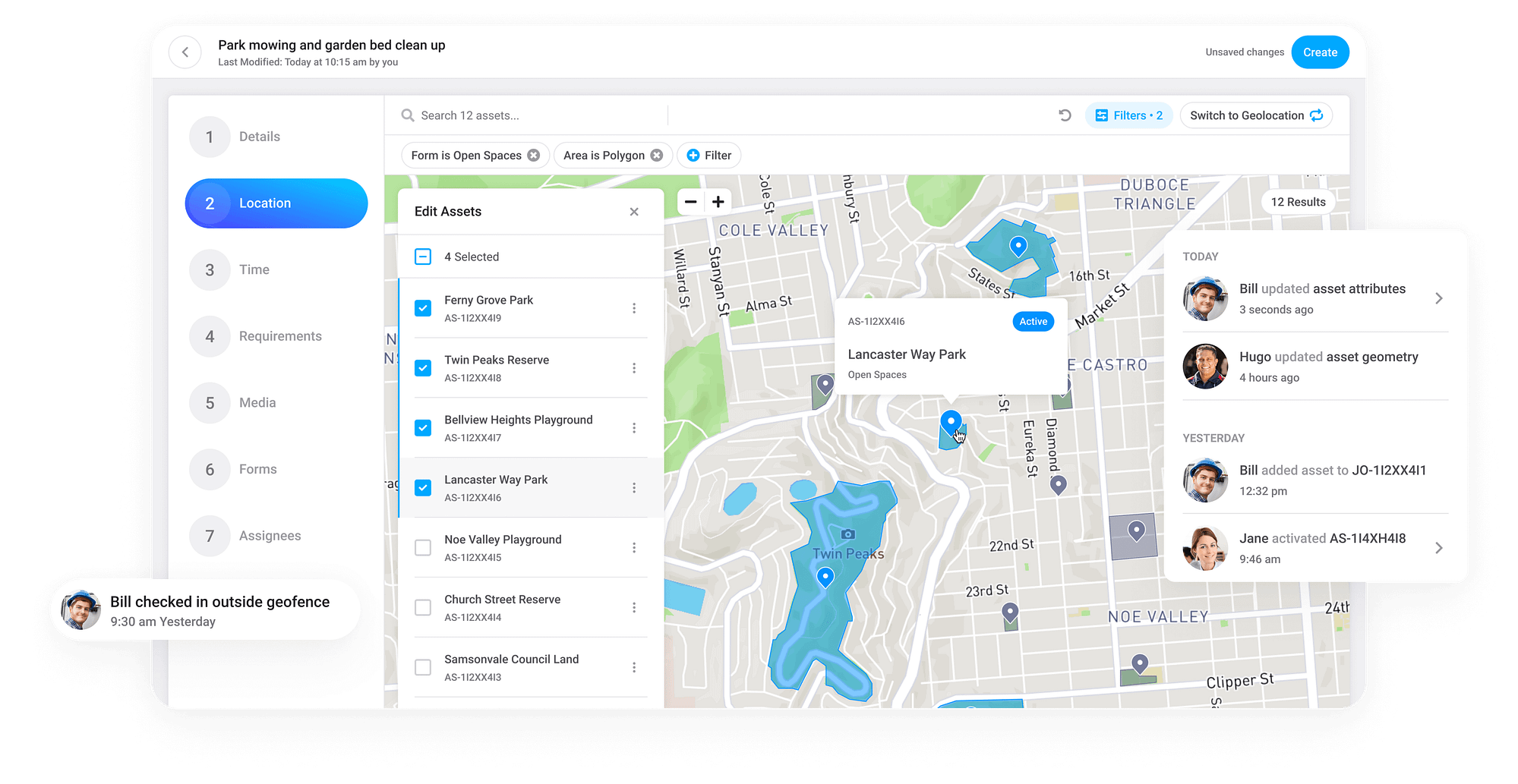Select the Twin Peaks blue map pin
Viewport: 1518px width, 784px height.
(x=825, y=578)
